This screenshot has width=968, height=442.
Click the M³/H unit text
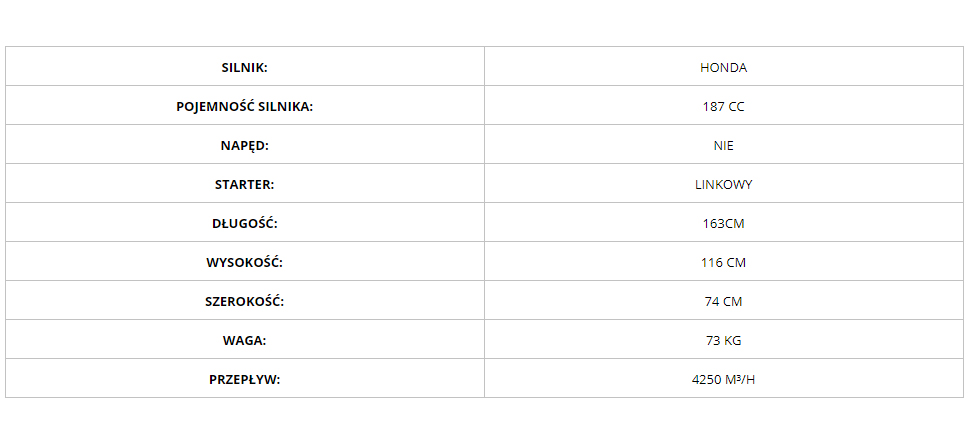(x=740, y=379)
